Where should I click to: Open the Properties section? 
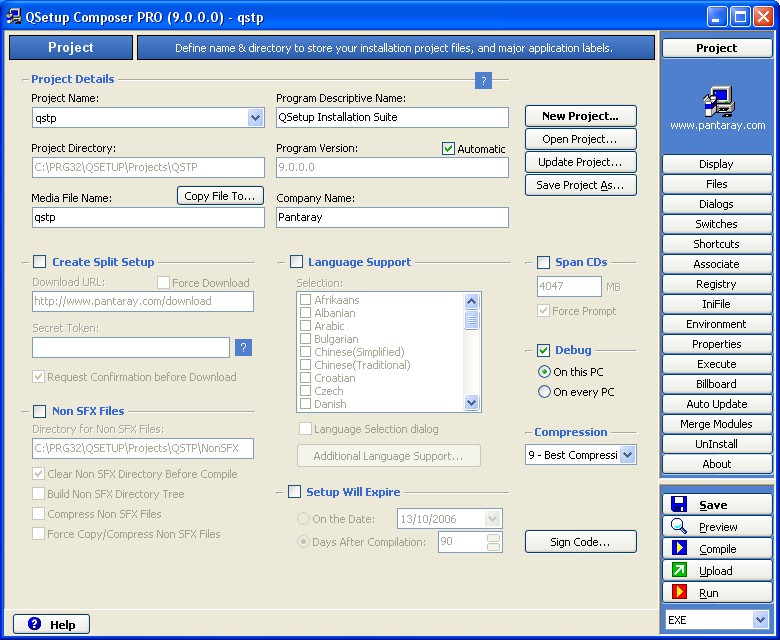tap(716, 344)
